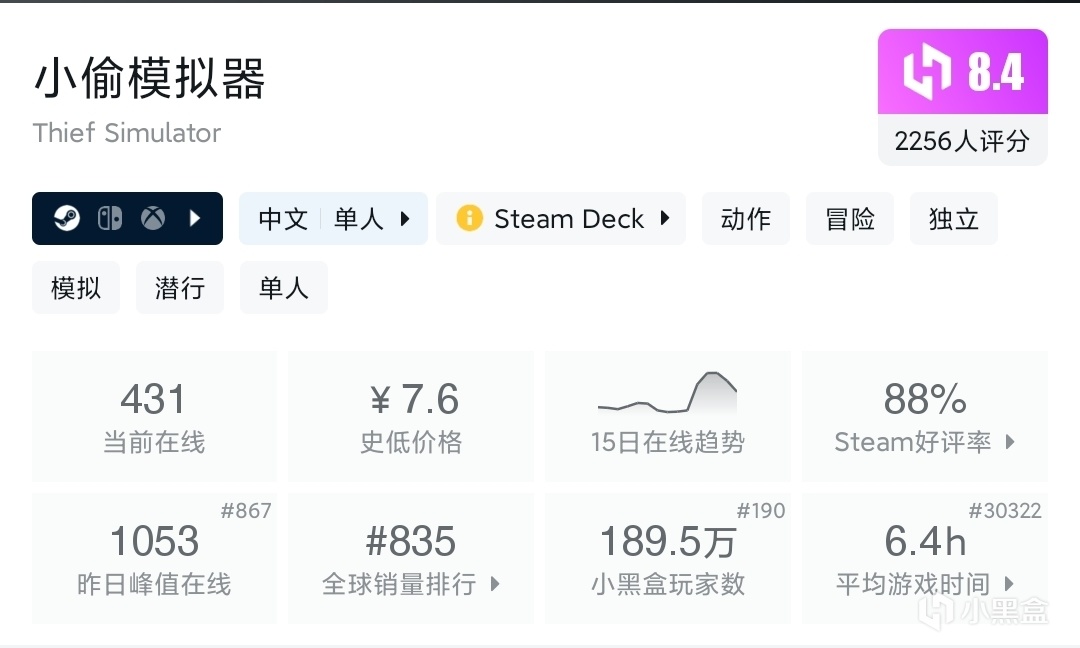The height and width of the screenshot is (648, 1080).
Task: Click the yellow Steam Deck info icon
Action: [469, 218]
